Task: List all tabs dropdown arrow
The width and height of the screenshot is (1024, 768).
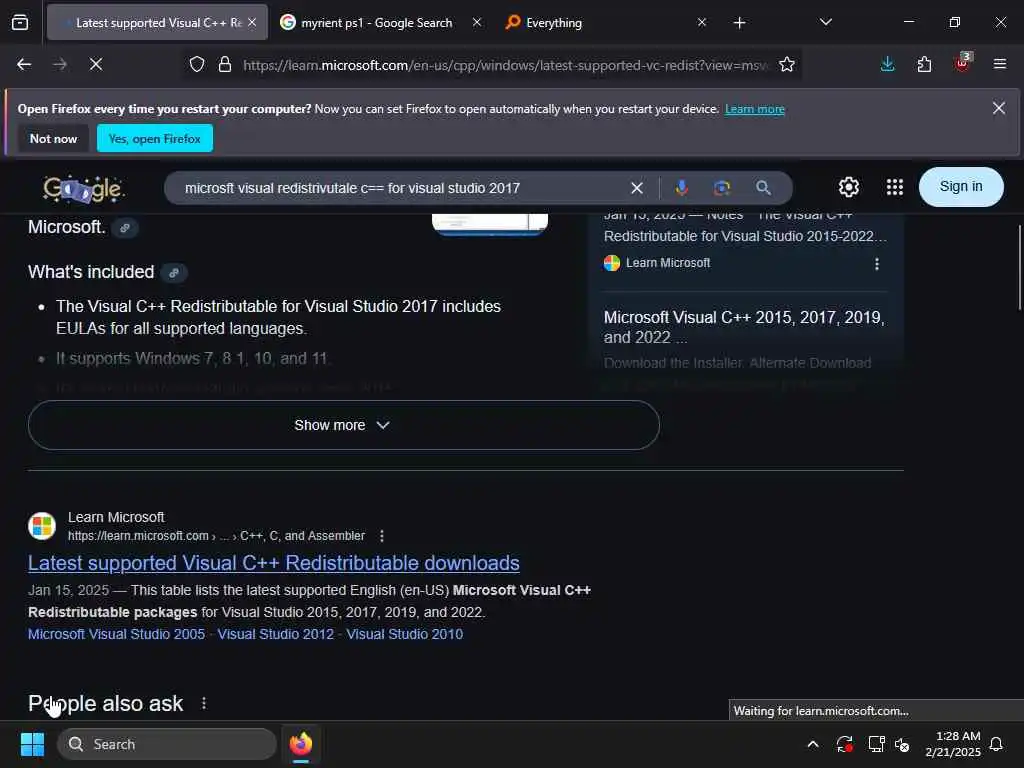Action: coord(825,23)
